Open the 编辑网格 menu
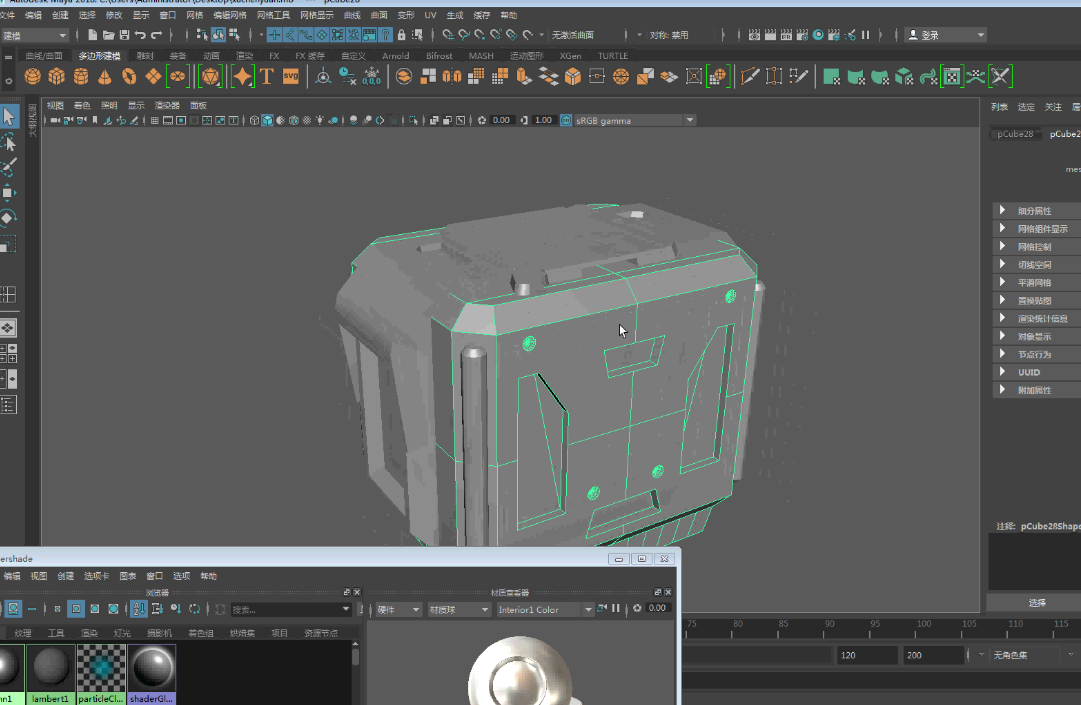Viewport: 1081px width, 705px height. [229, 16]
